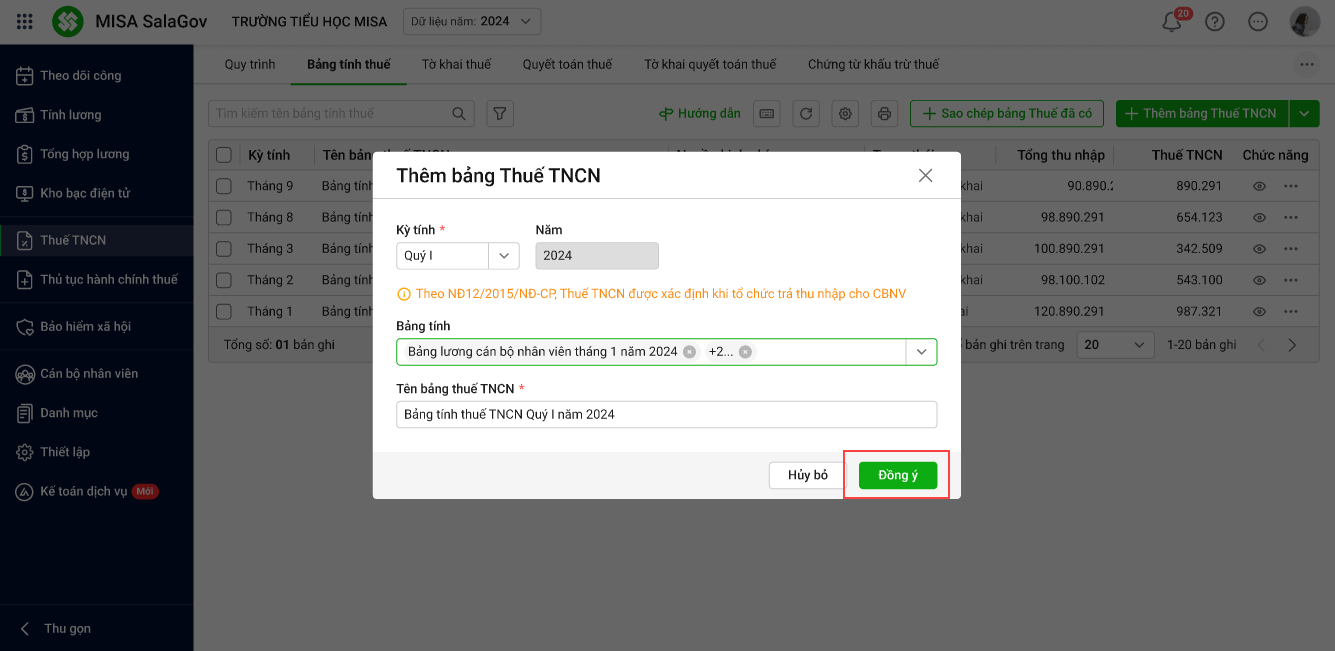Screen dimensions: 1335x651
Task: Open the app grid launcher
Action: pyautogui.click(x=26, y=21)
